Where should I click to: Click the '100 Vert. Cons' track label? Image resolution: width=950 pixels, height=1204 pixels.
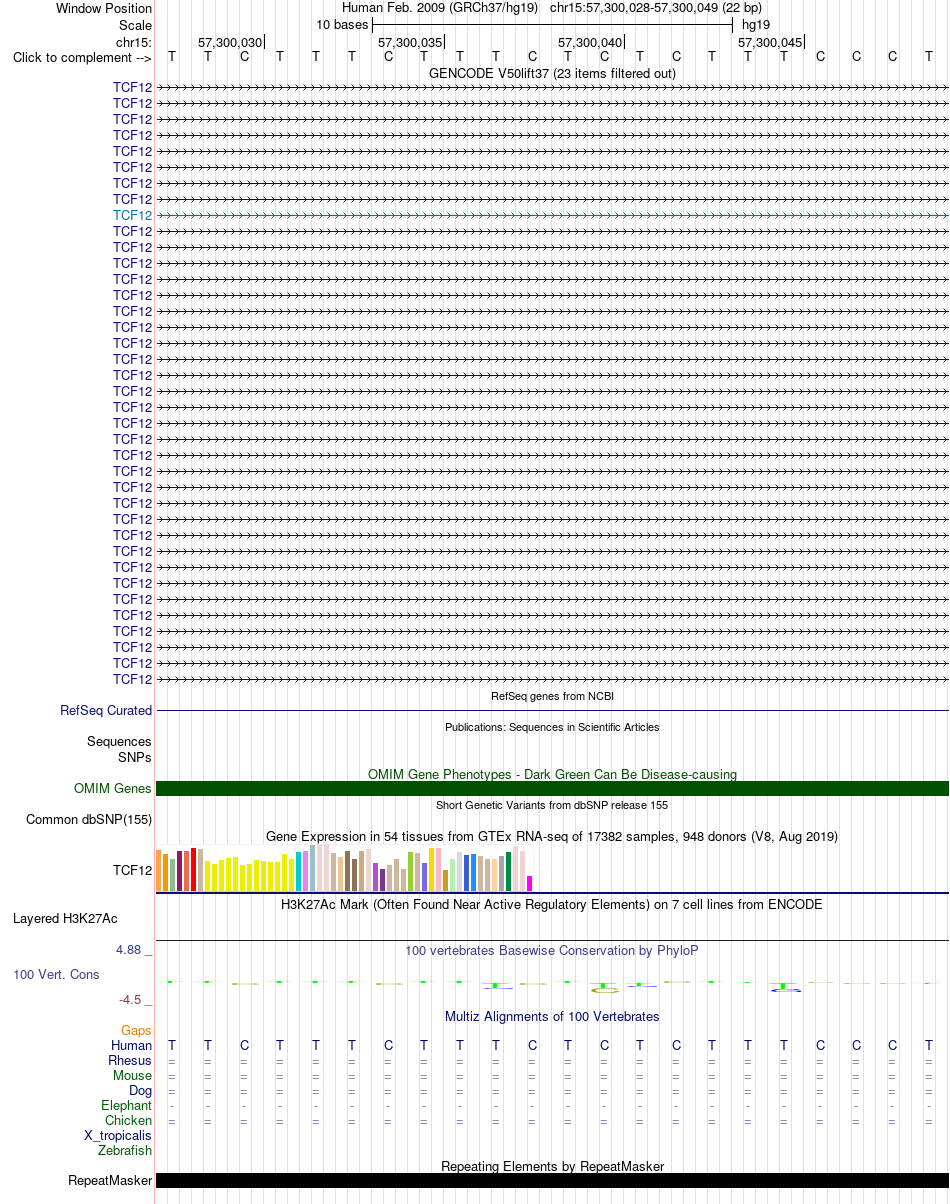coord(56,974)
